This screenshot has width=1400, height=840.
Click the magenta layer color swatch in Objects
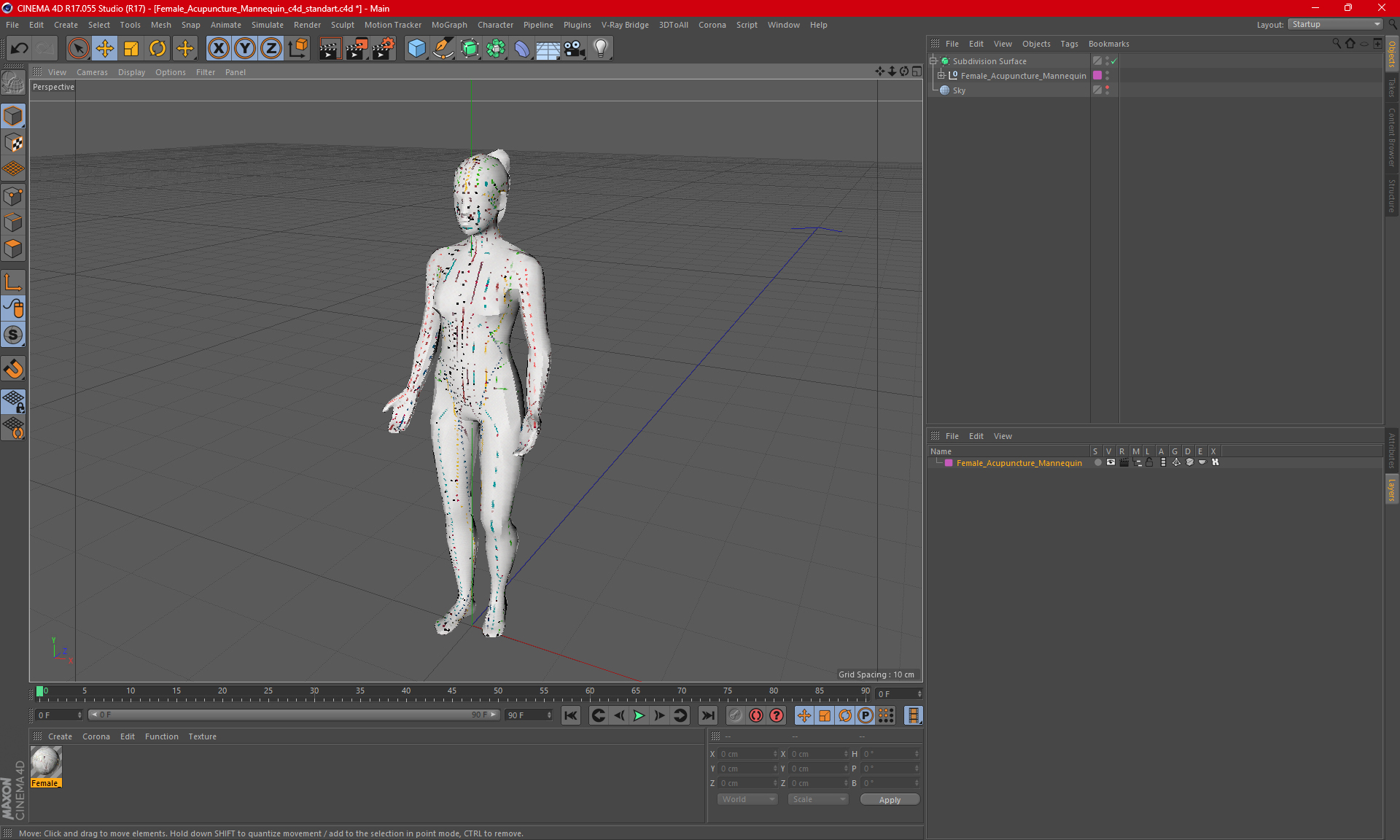point(1097,76)
